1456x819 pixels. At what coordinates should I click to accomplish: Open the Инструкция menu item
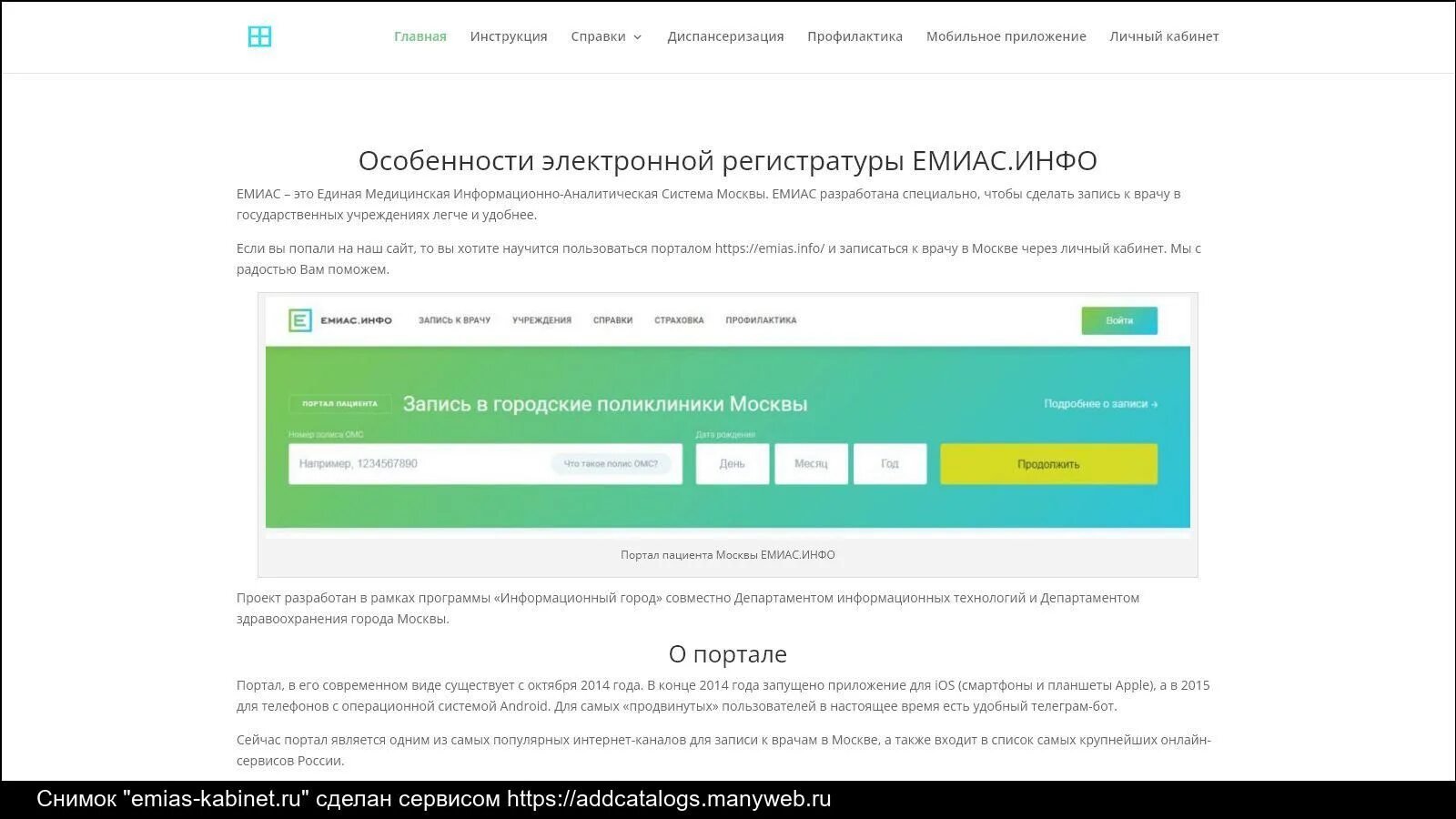(x=509, y=36)
